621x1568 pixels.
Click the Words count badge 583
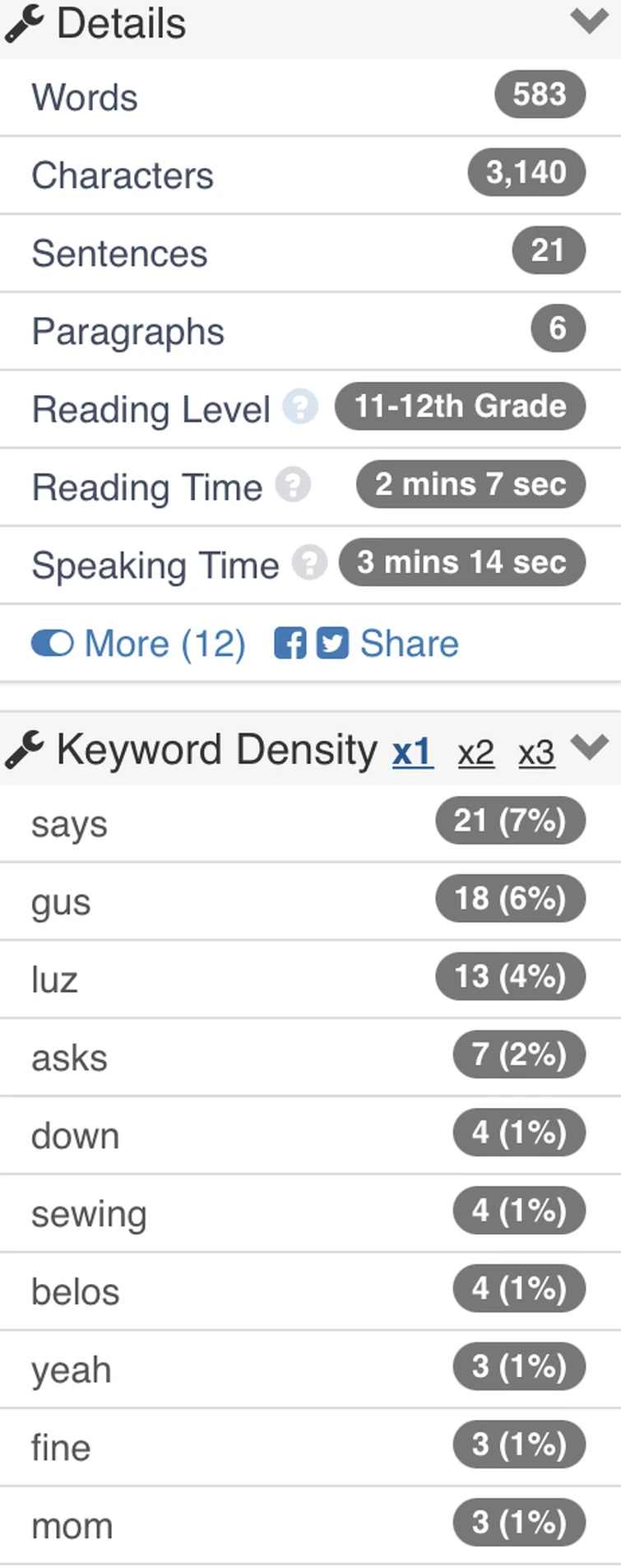[x=540, y=95]
